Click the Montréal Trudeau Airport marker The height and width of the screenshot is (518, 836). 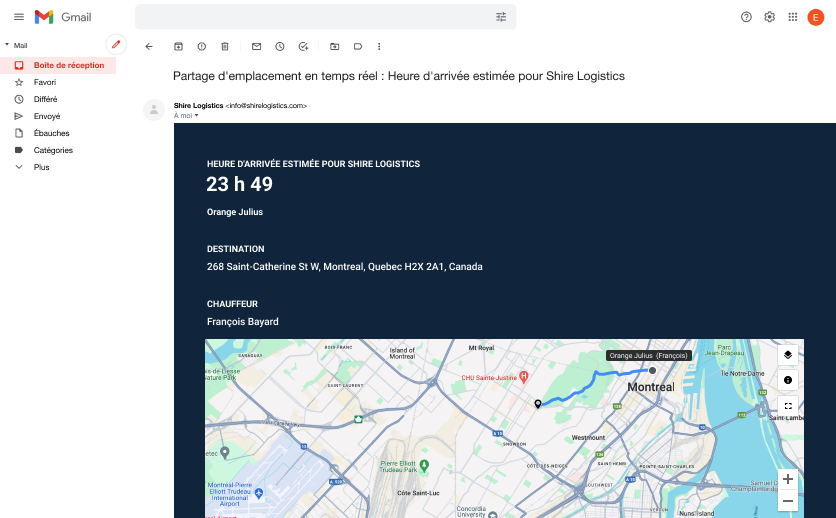[259, 493]
